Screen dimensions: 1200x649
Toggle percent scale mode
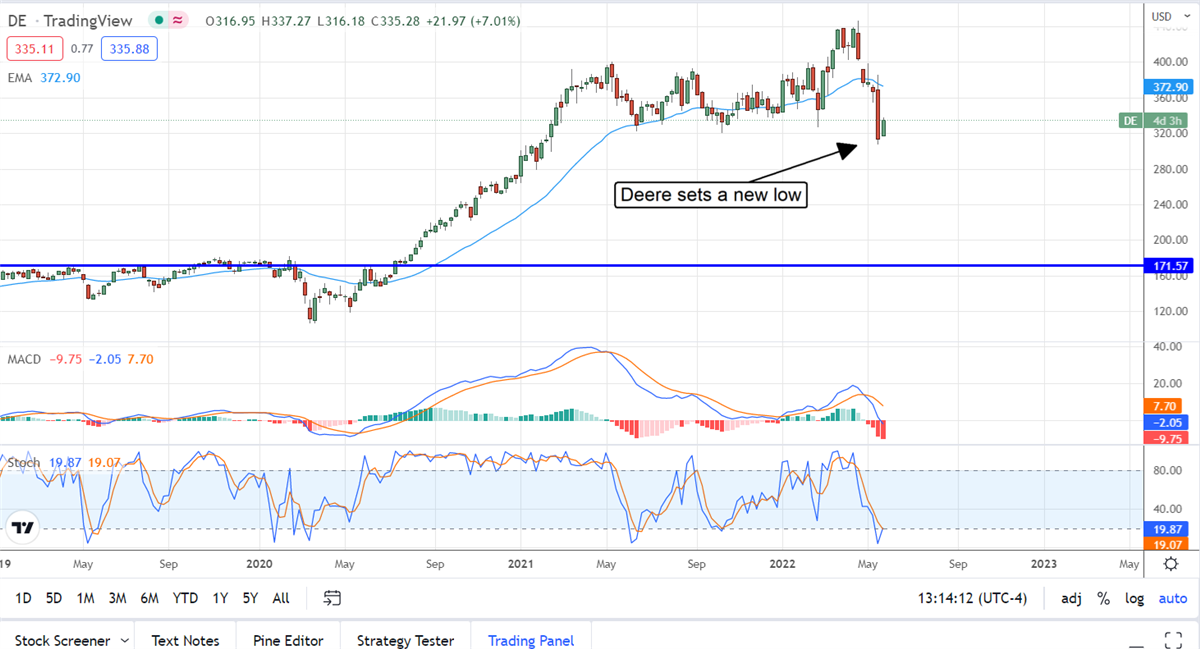(1103, 598)
